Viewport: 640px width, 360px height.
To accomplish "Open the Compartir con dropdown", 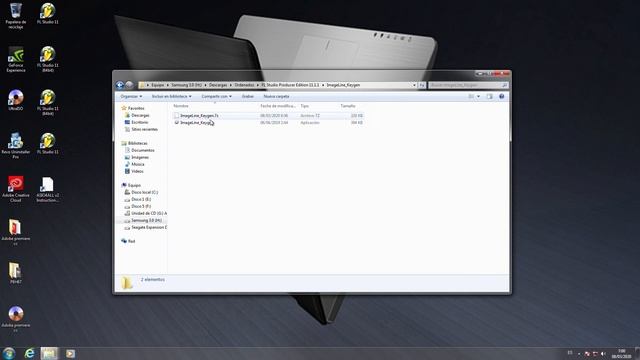I will tap(216, 96).
